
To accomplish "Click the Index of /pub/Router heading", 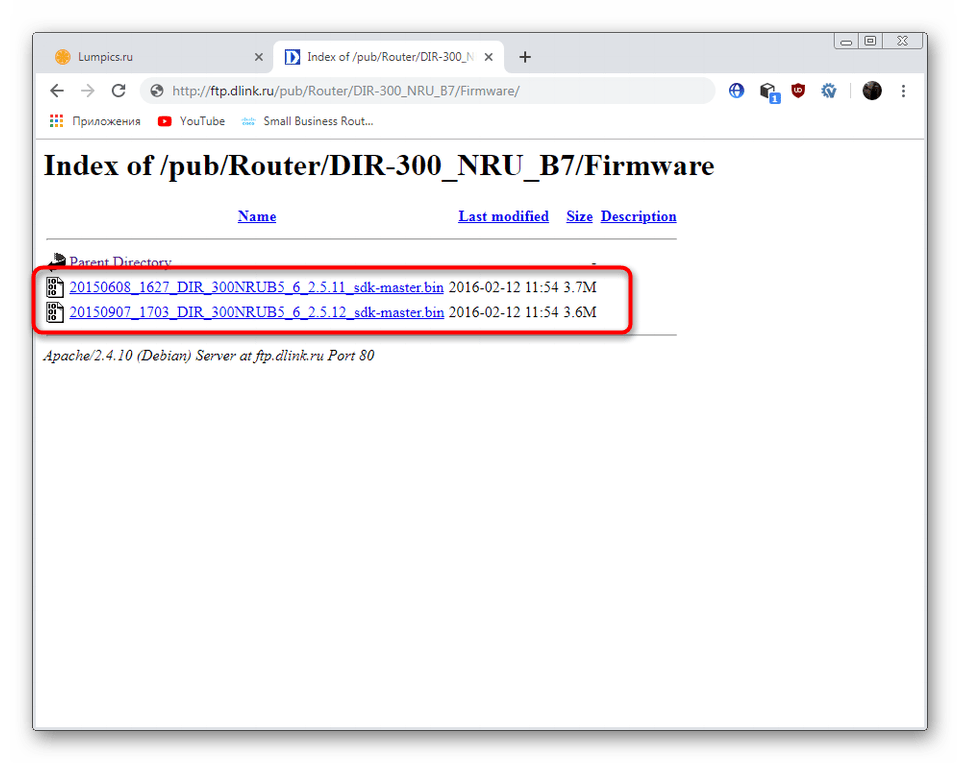I will (379, 165).
